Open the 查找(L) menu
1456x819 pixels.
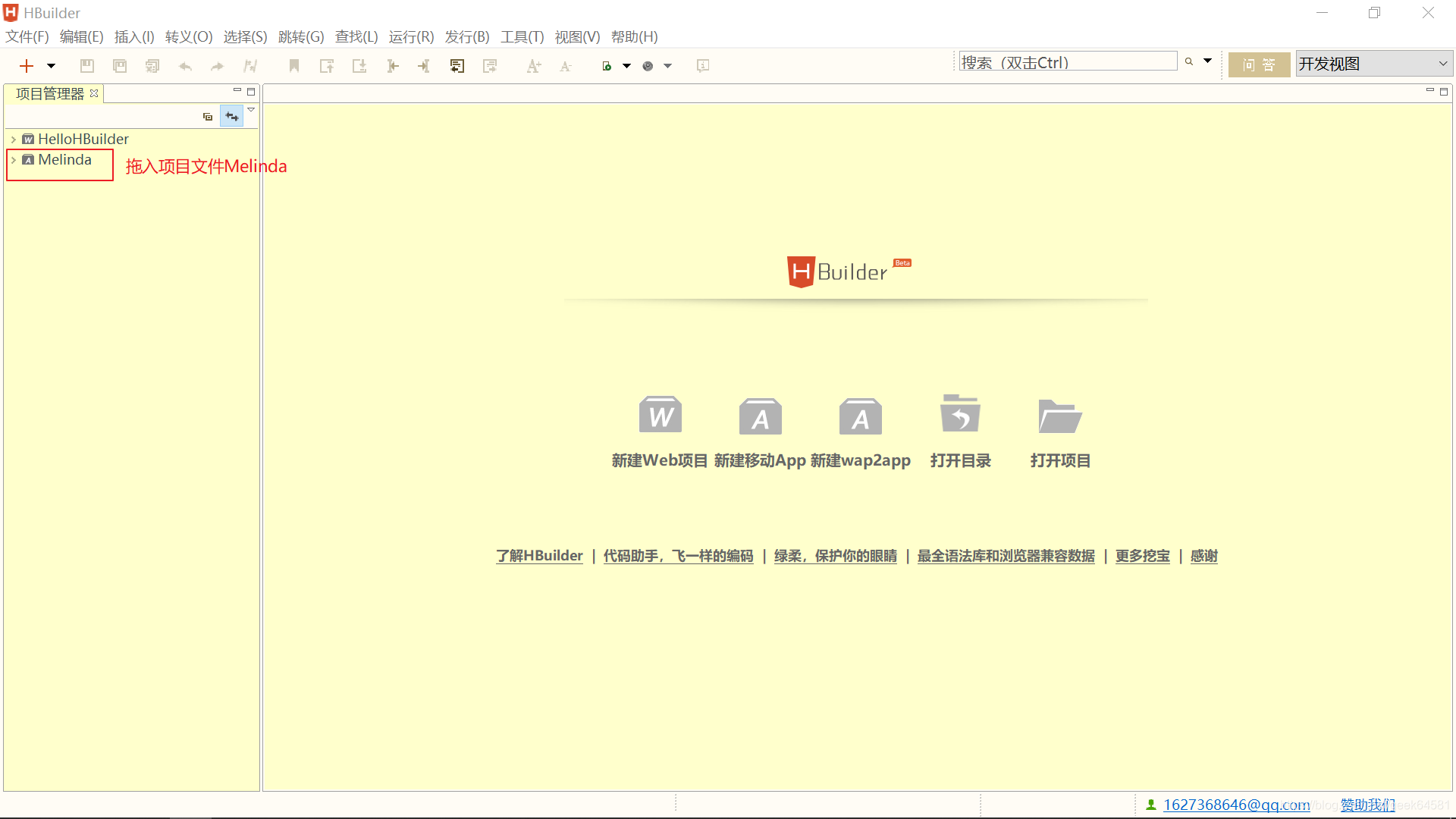pos(356,36)
